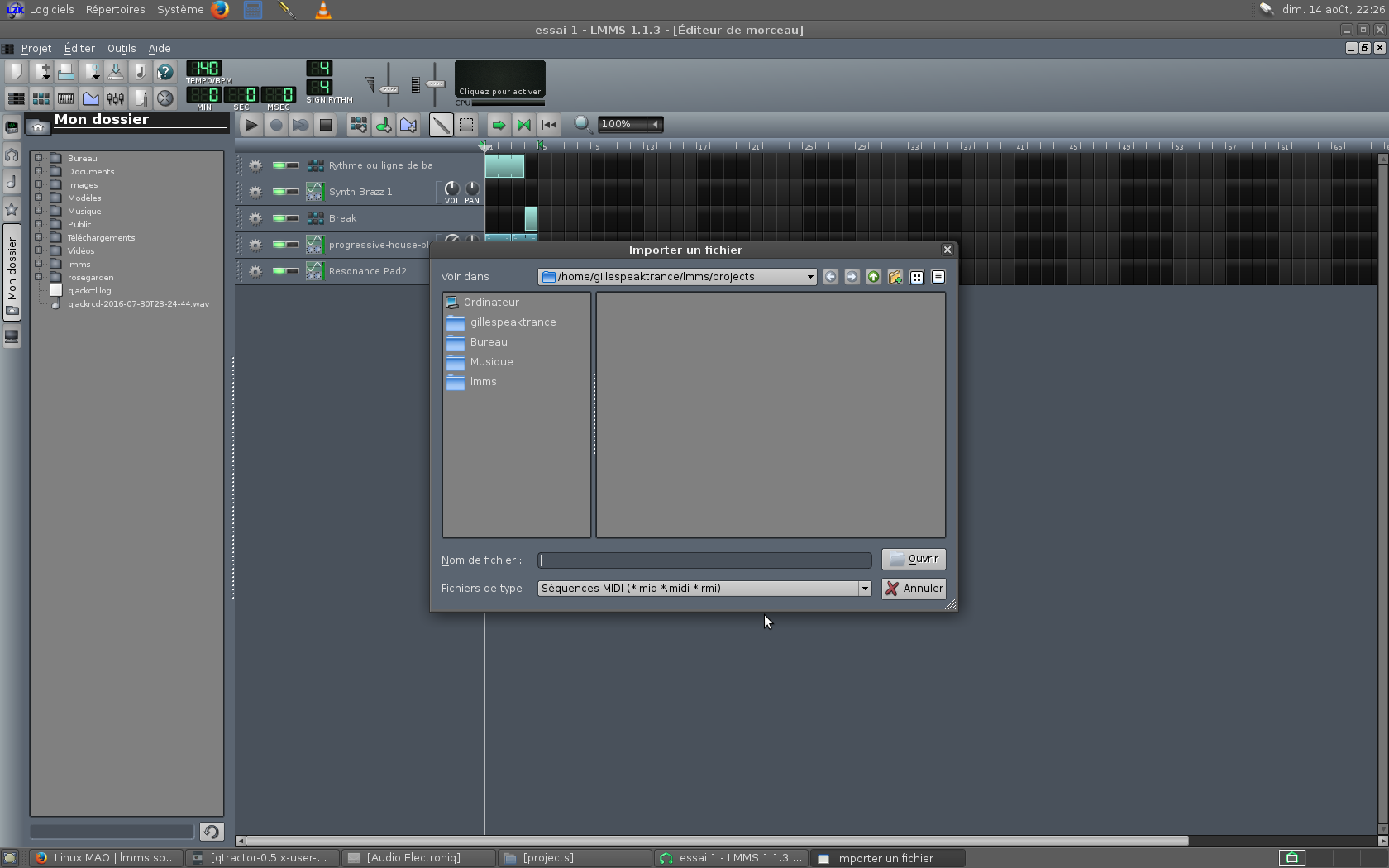Click the Synth Brazz 1 PAN knob

[472, 188]
